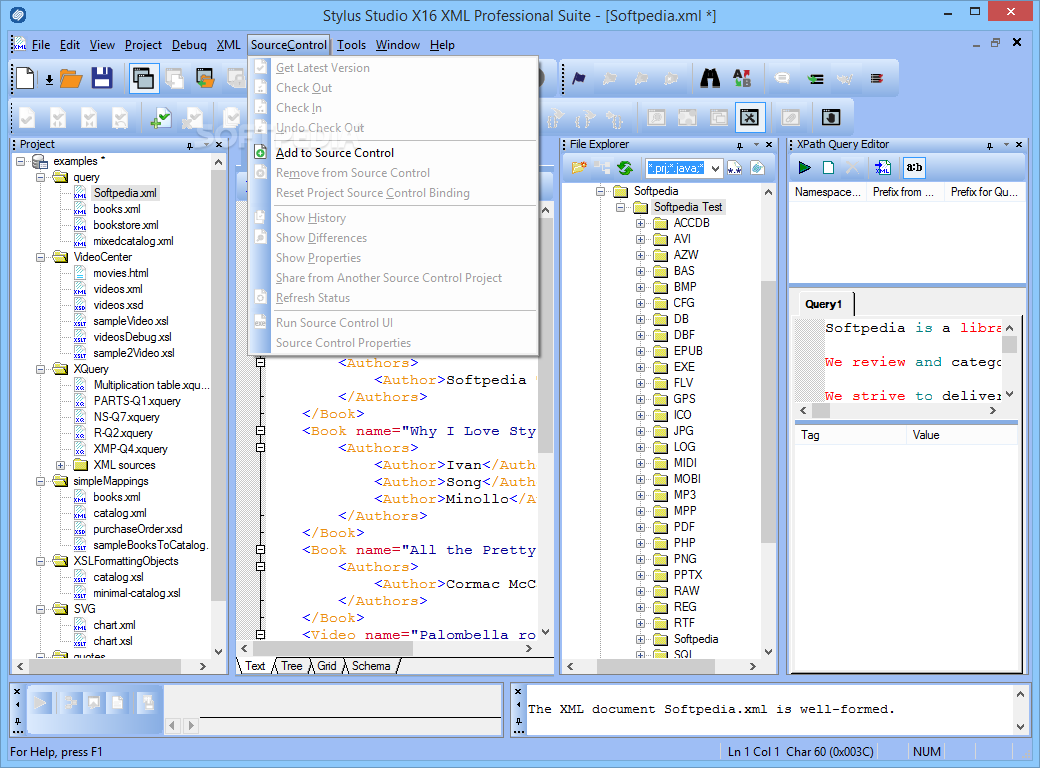Click the Replace A-B toolbar icon
Screen dimensions: 1040x768
click(742, 78)
